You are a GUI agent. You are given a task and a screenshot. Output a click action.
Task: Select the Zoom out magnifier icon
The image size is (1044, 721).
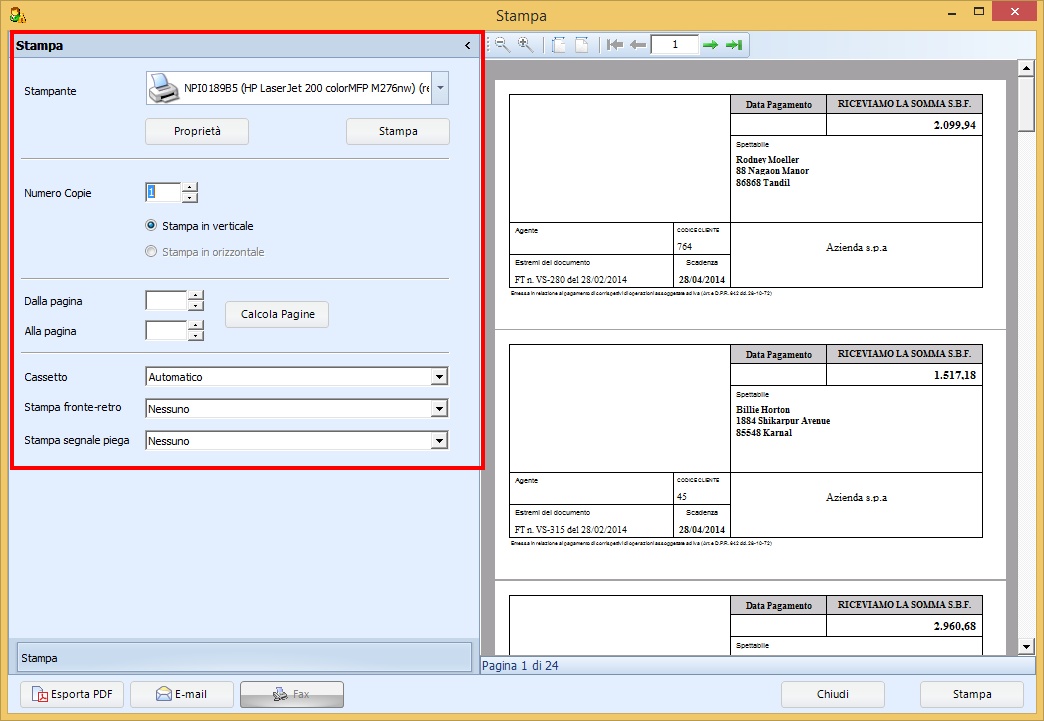[502, 44]
